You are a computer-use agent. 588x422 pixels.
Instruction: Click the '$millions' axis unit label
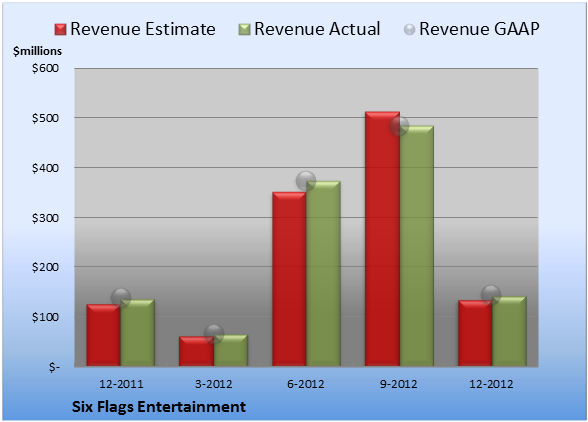point(37,51)
